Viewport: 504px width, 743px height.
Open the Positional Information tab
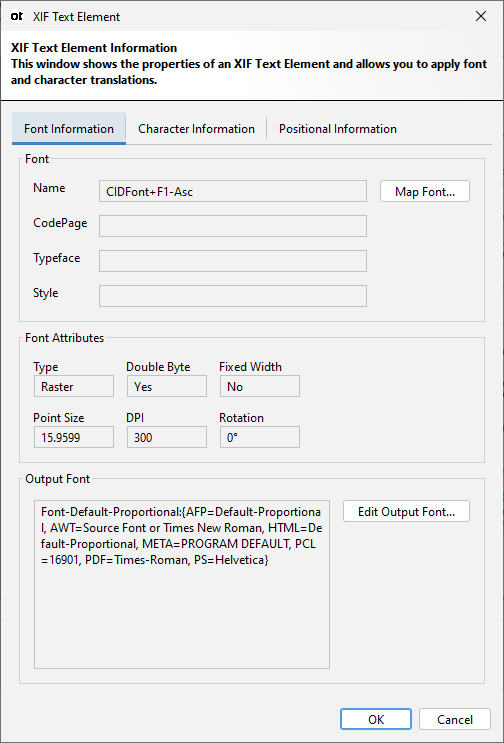(x=338, y=129)
